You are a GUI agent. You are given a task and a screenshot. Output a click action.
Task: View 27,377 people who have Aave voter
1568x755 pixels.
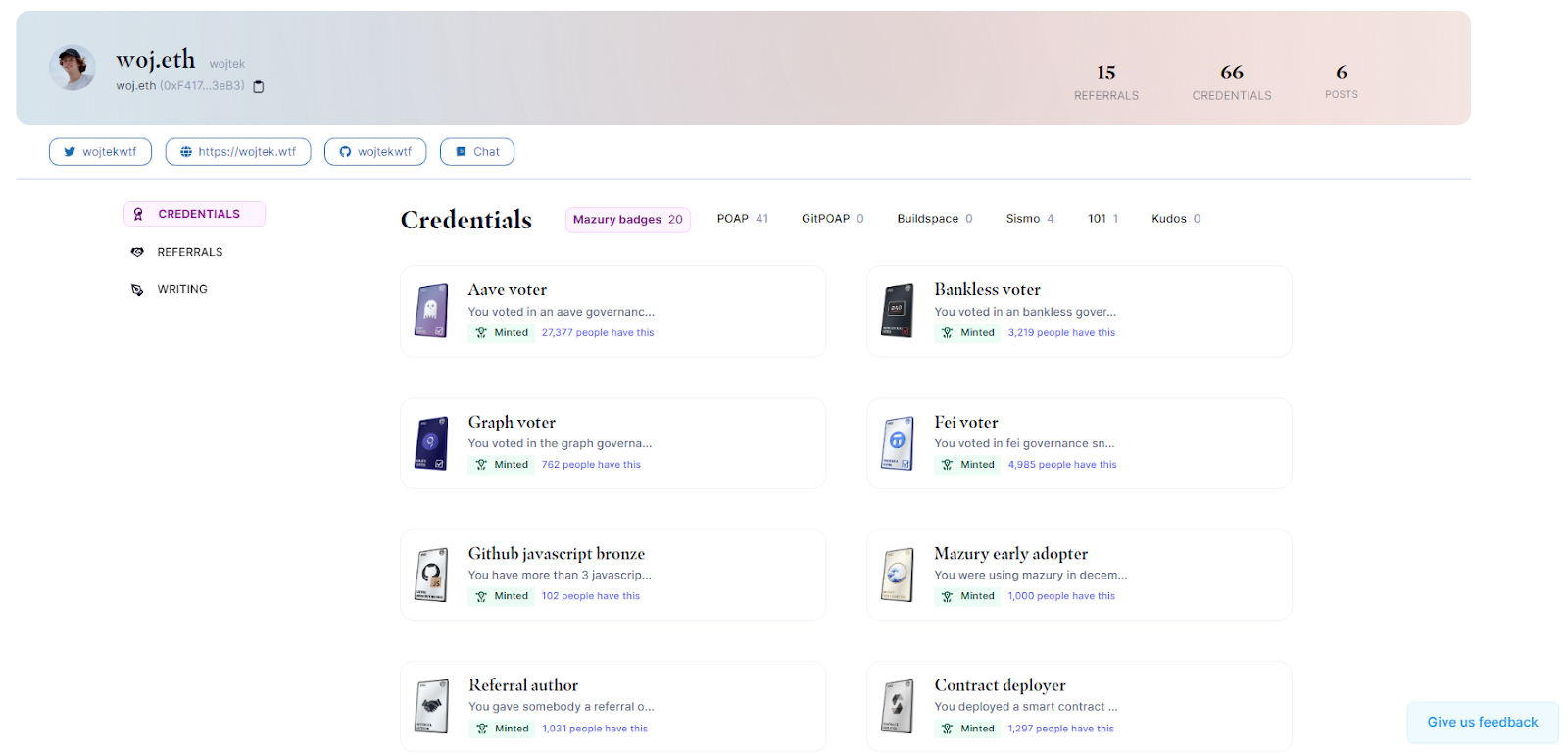click(x=598, y=333)
